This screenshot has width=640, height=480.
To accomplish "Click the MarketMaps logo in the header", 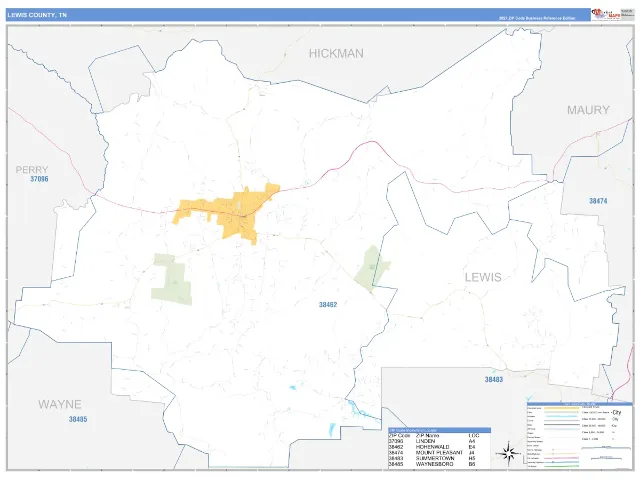I will tap(606, 14).
